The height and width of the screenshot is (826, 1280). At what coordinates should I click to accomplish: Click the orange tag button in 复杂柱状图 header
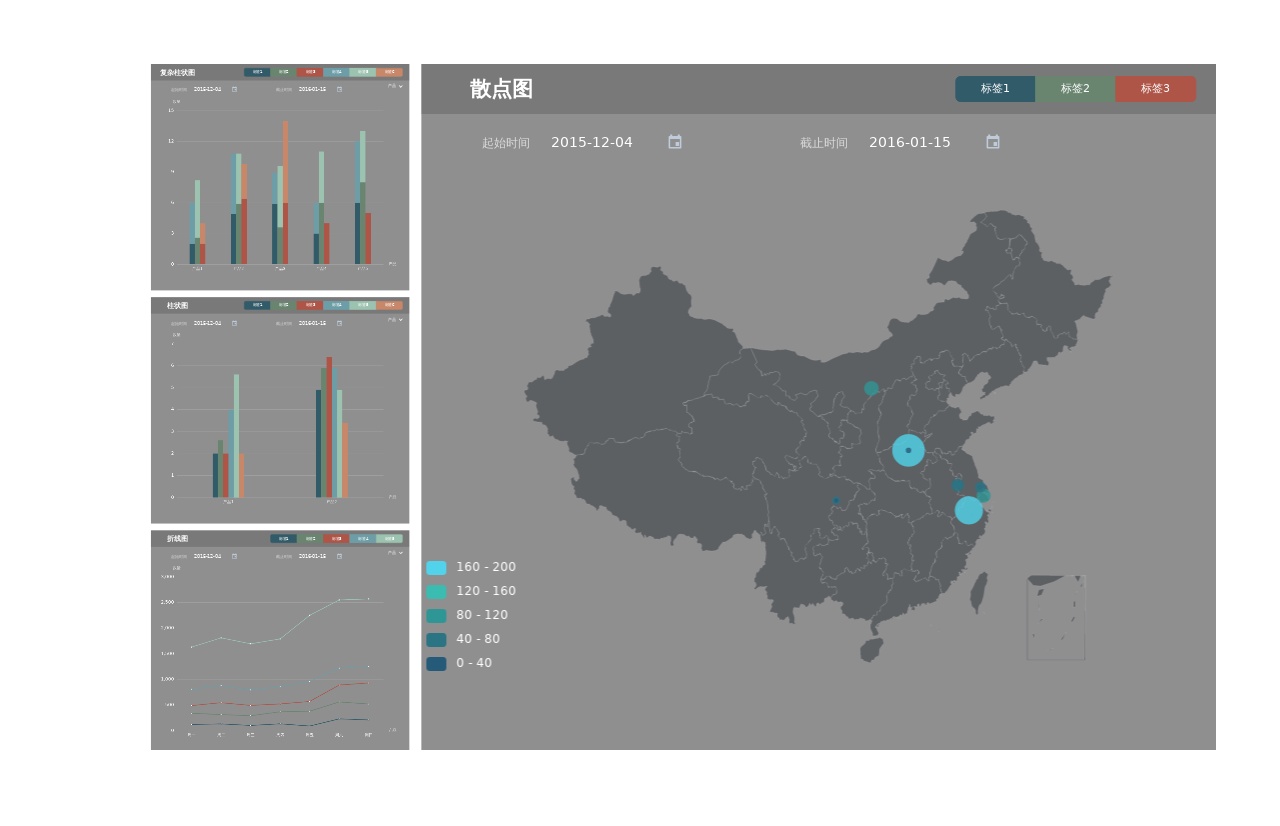click(x=390, y=72)
